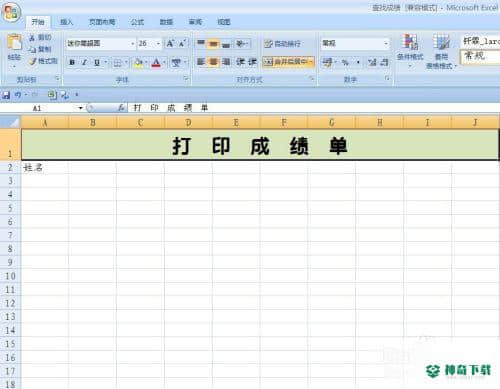Image resolution: width=500 pixels, height=389 pixels.
Task: Toggle Italic formatting button
Action: pos(84,62)
